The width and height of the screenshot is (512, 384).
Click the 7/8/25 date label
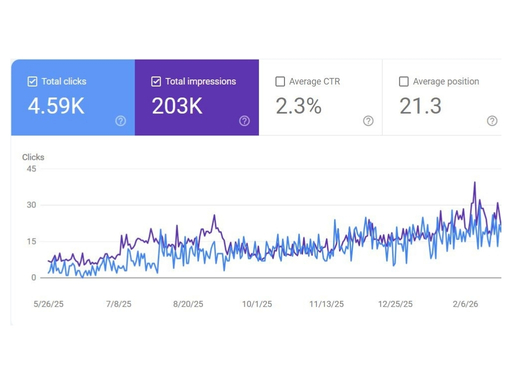tap(119, 304)
